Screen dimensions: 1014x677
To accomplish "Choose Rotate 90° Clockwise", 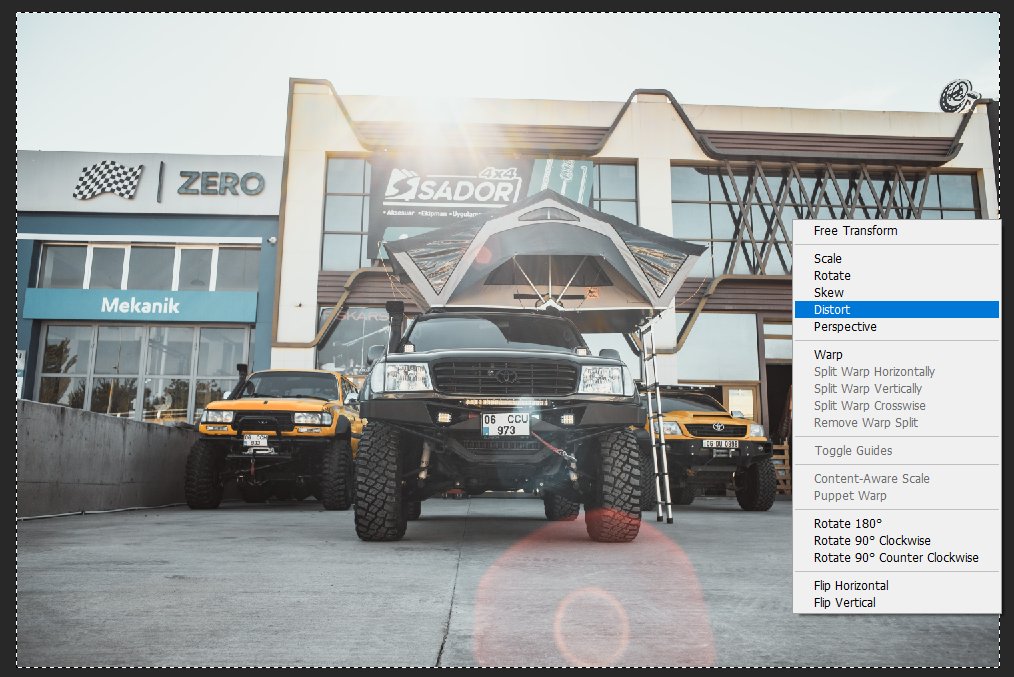I will click(x=896, y=541).
